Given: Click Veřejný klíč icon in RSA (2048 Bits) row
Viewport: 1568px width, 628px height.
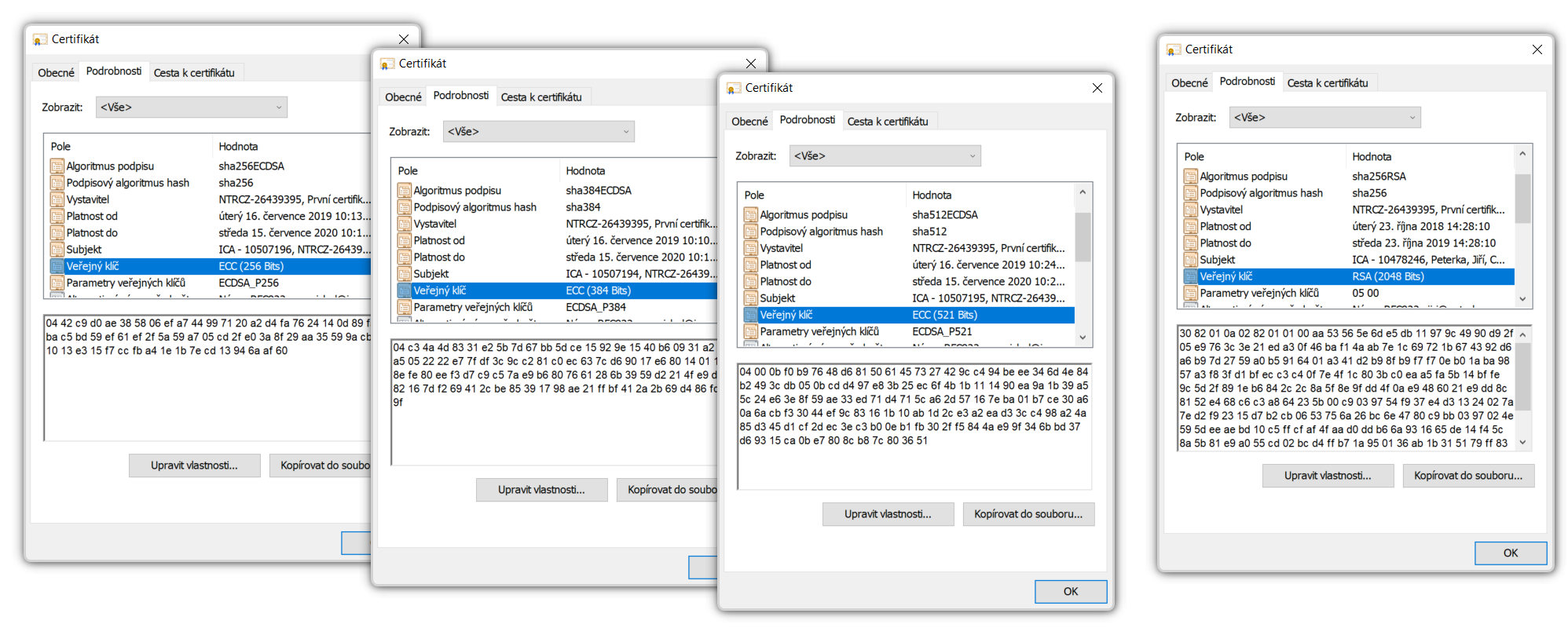Looking at the screenshot, I should pos(1190,276).
